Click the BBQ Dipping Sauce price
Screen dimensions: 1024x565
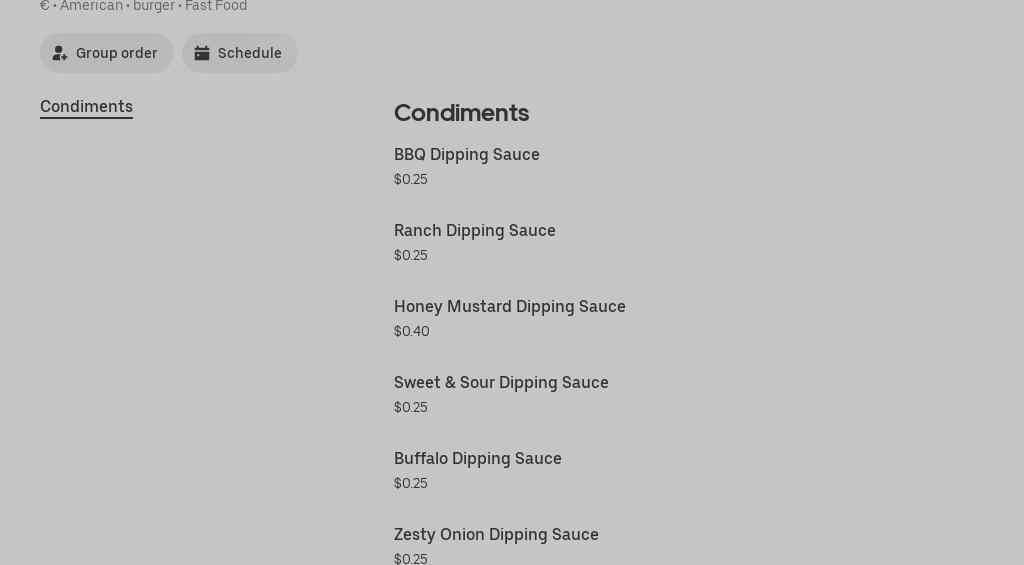pyautogui.click(x=410, y=179)
